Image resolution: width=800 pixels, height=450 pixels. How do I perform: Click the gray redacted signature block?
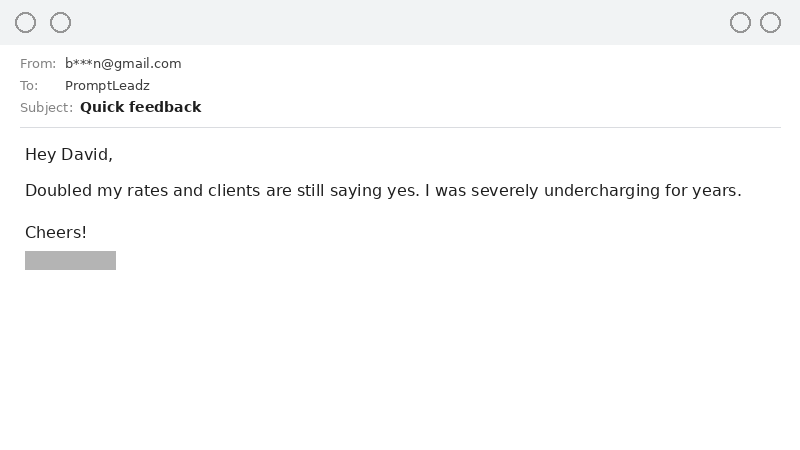pyautogui.click(x=70, y=260)
